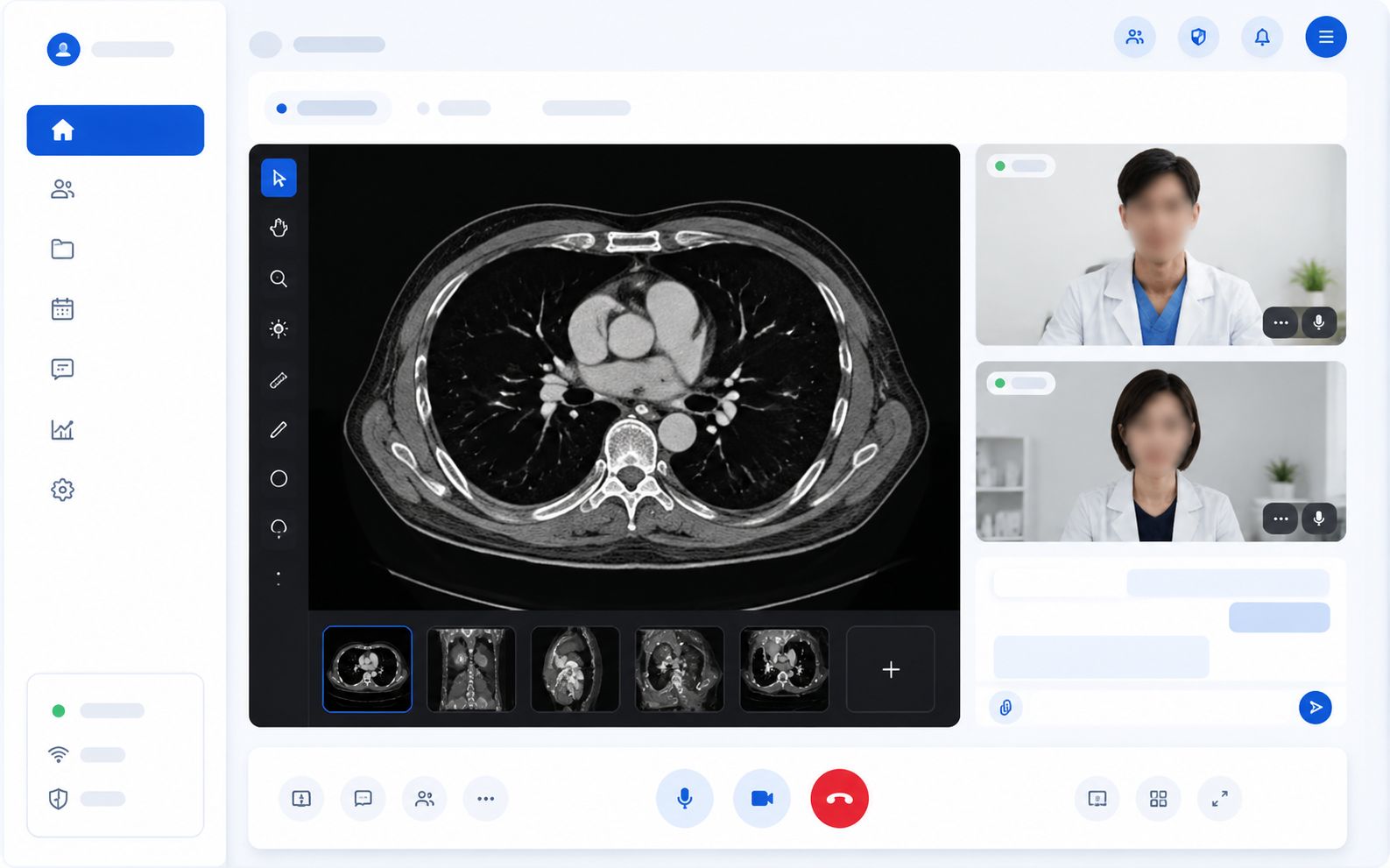Select the pointer cursor tool in viewer

279,179
